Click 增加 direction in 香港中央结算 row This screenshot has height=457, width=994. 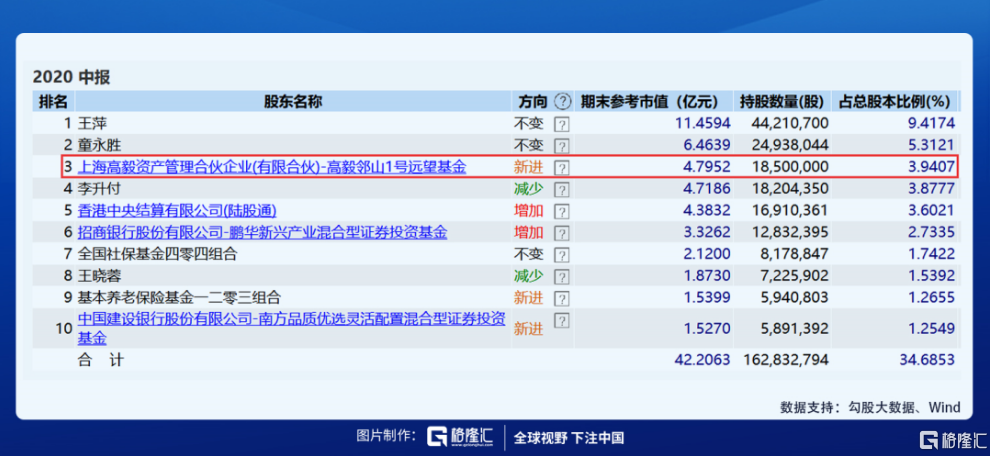pyautogui.click(x=529, y=211)
